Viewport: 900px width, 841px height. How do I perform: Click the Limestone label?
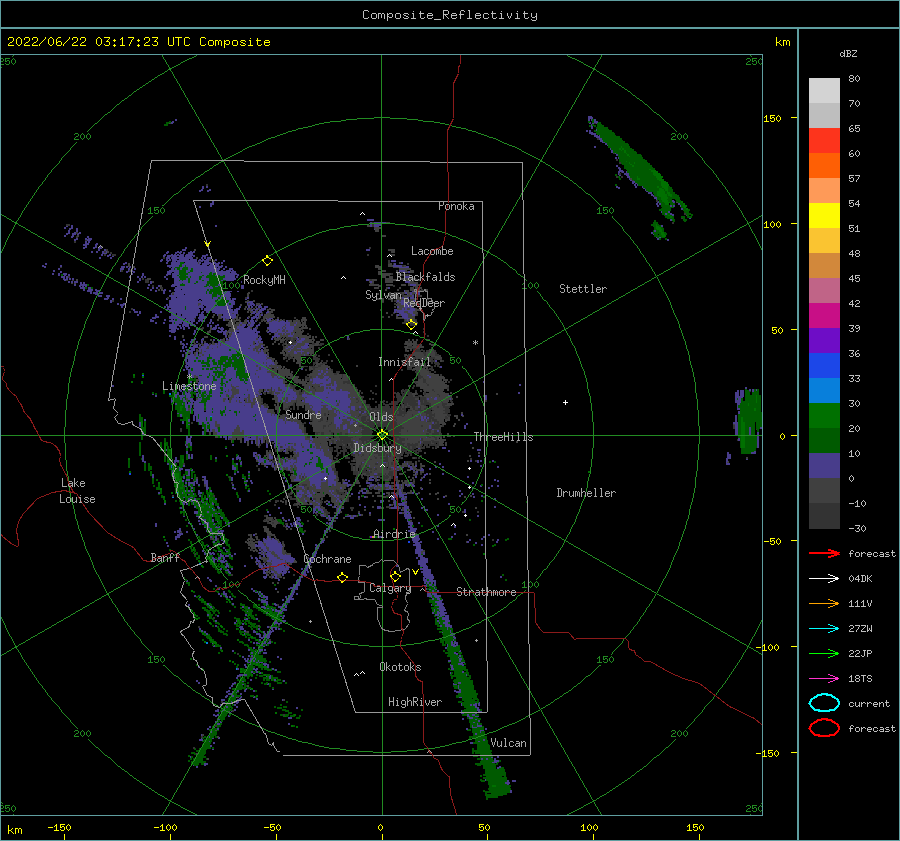click(x=189, y=386)
